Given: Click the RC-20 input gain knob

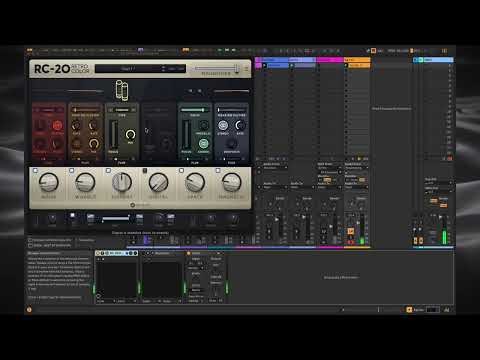Looking at the screenshot, I should (x=52, y=219).
